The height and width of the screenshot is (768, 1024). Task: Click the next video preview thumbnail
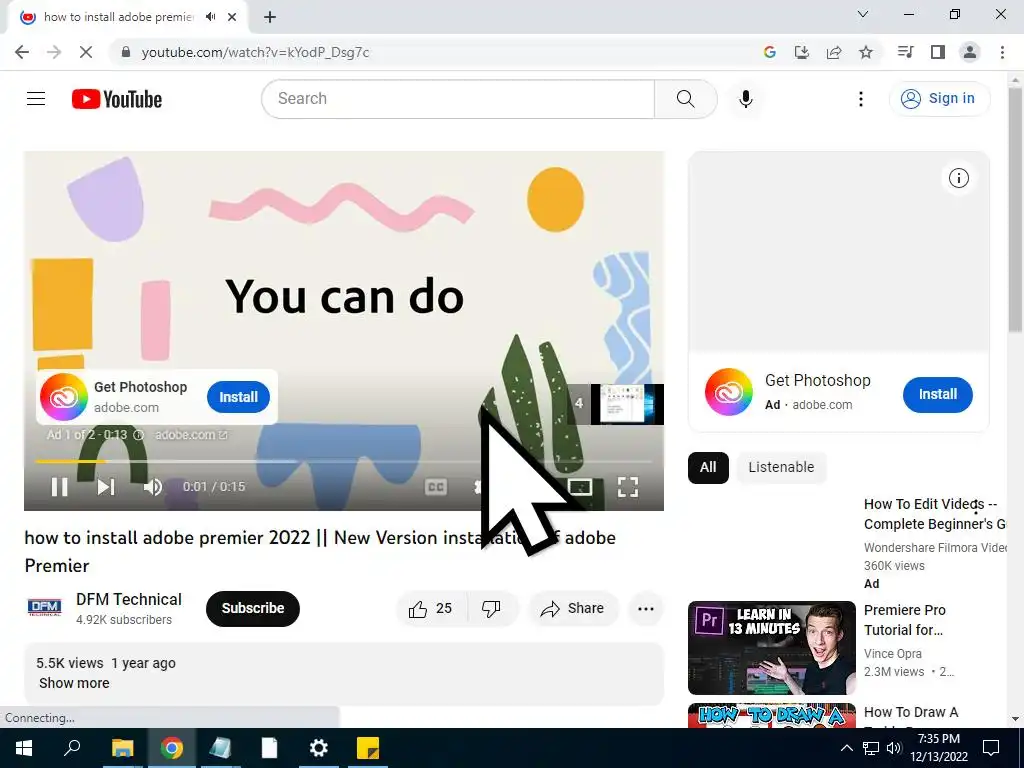click(x=627, y=404)
